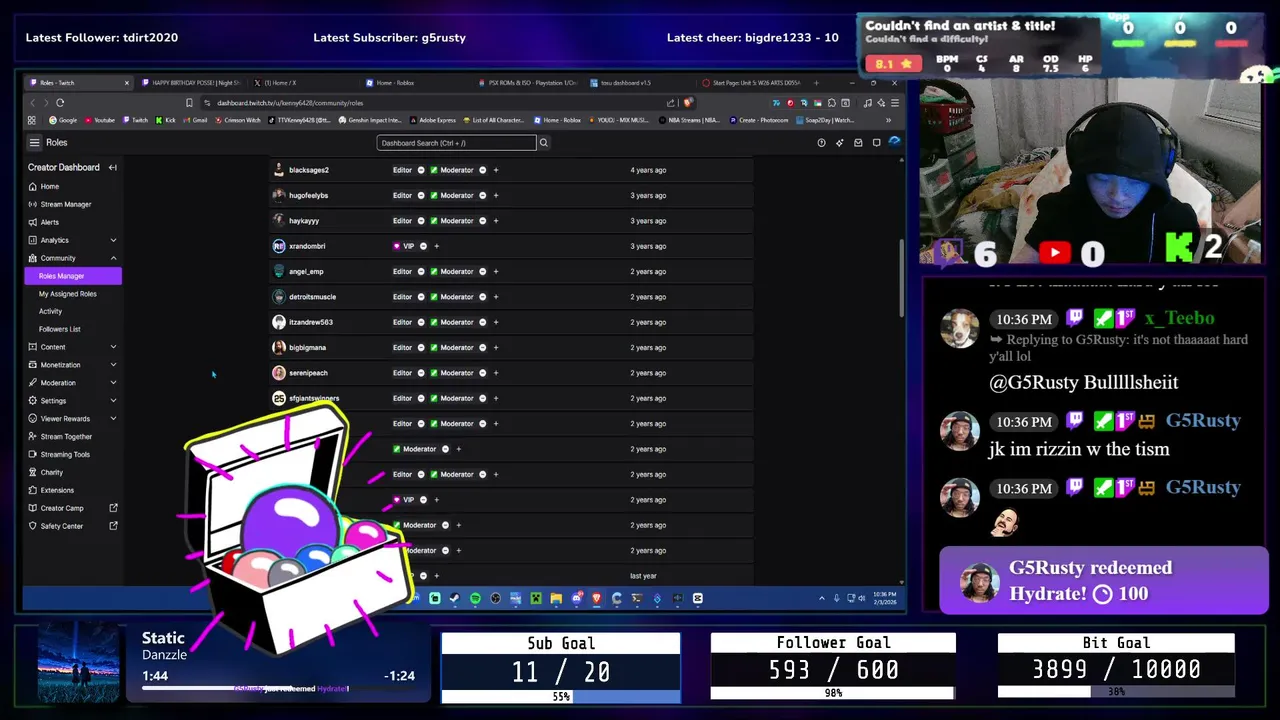Screen dimensions: 1280x720
Task: Bookmark this page in address bar
Action: pos(189,102)
